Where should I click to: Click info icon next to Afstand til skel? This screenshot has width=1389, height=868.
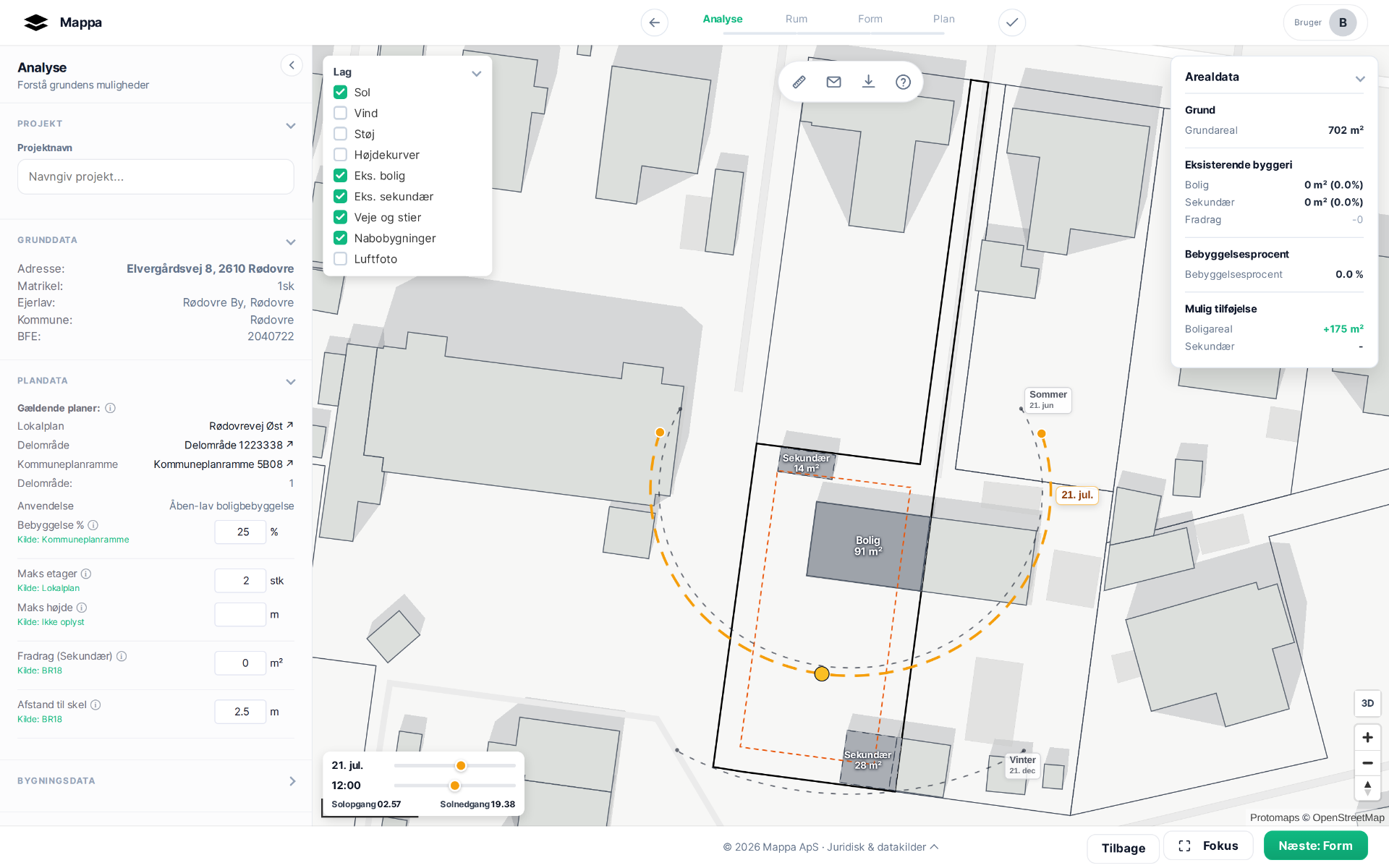95,705
